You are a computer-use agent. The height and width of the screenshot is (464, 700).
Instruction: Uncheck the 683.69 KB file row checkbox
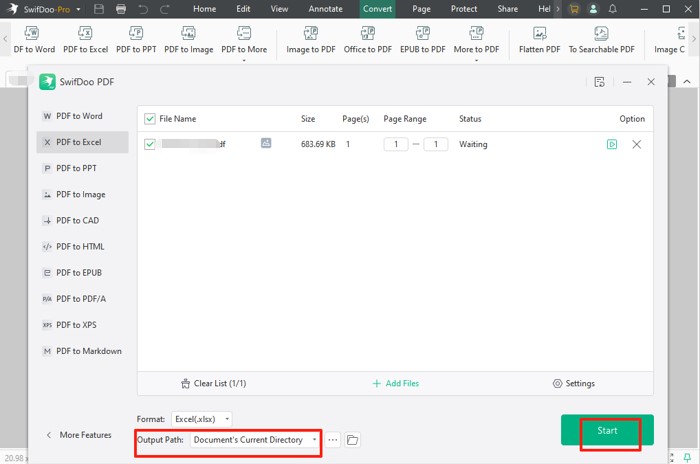(150, 144)
